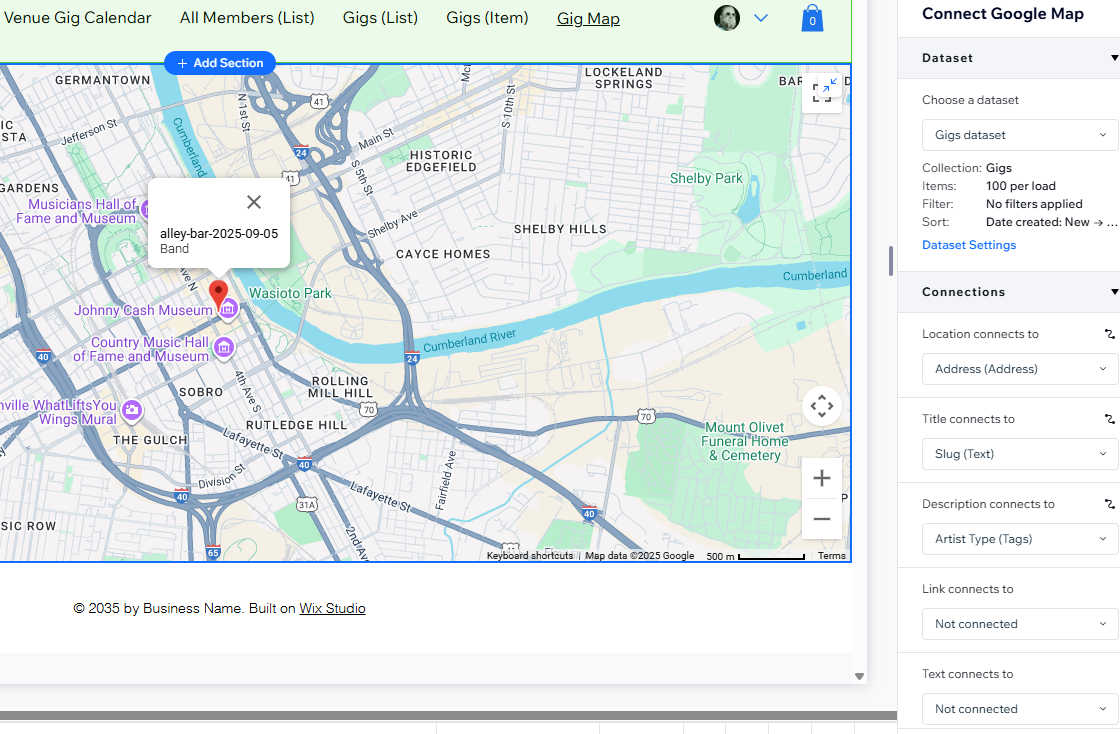The image size is (1120, 734).
Task: Open Venue Gig Calendar menu item
Action: (77, 18)
